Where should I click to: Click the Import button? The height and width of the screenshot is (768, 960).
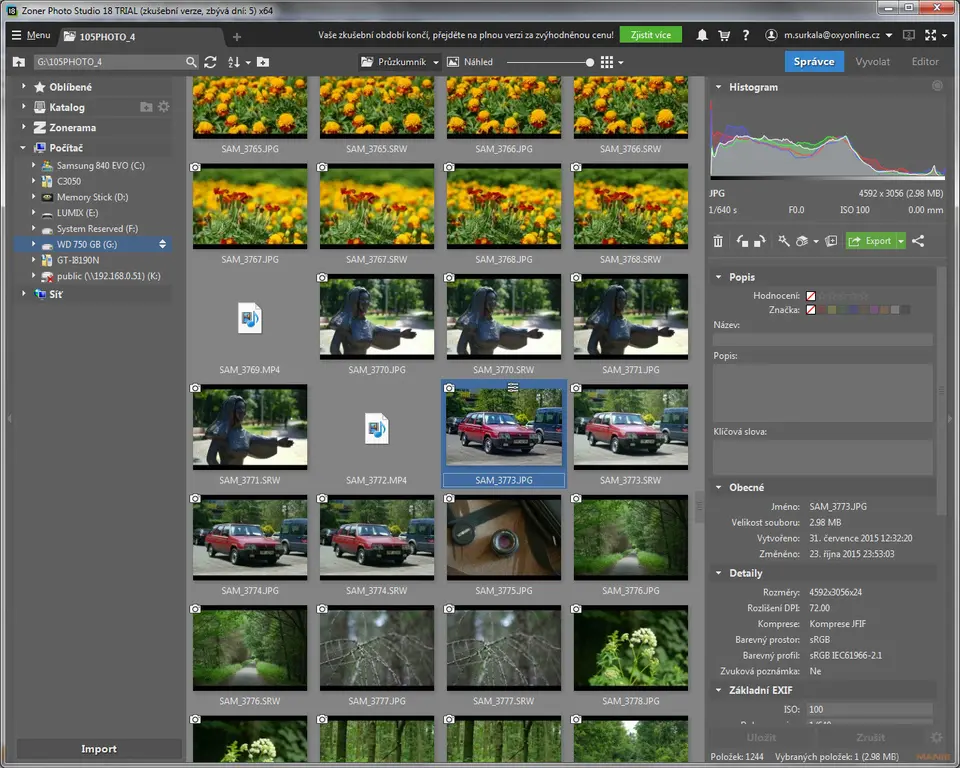[98, 749]
